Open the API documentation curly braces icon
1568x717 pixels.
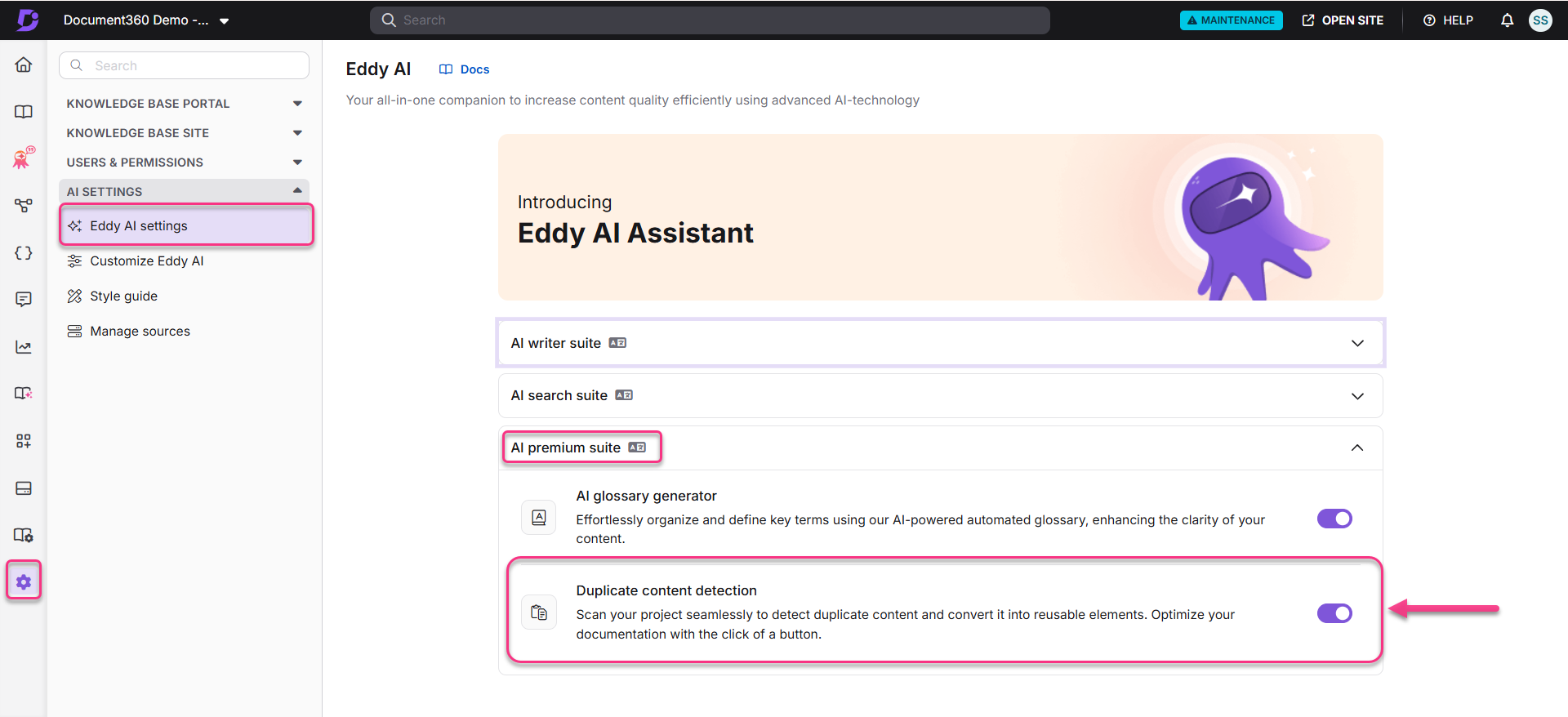pos(24,253)
